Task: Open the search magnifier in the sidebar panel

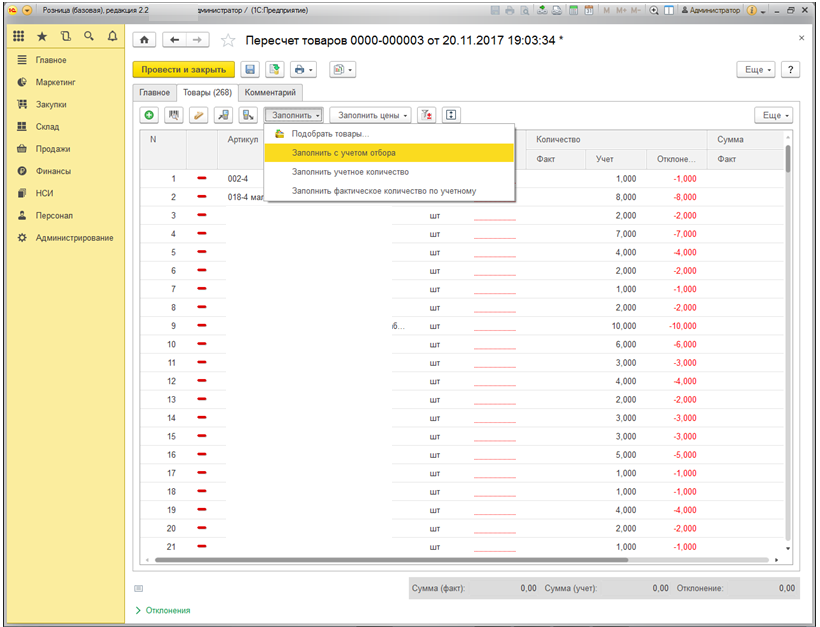Action: (89, 36)
